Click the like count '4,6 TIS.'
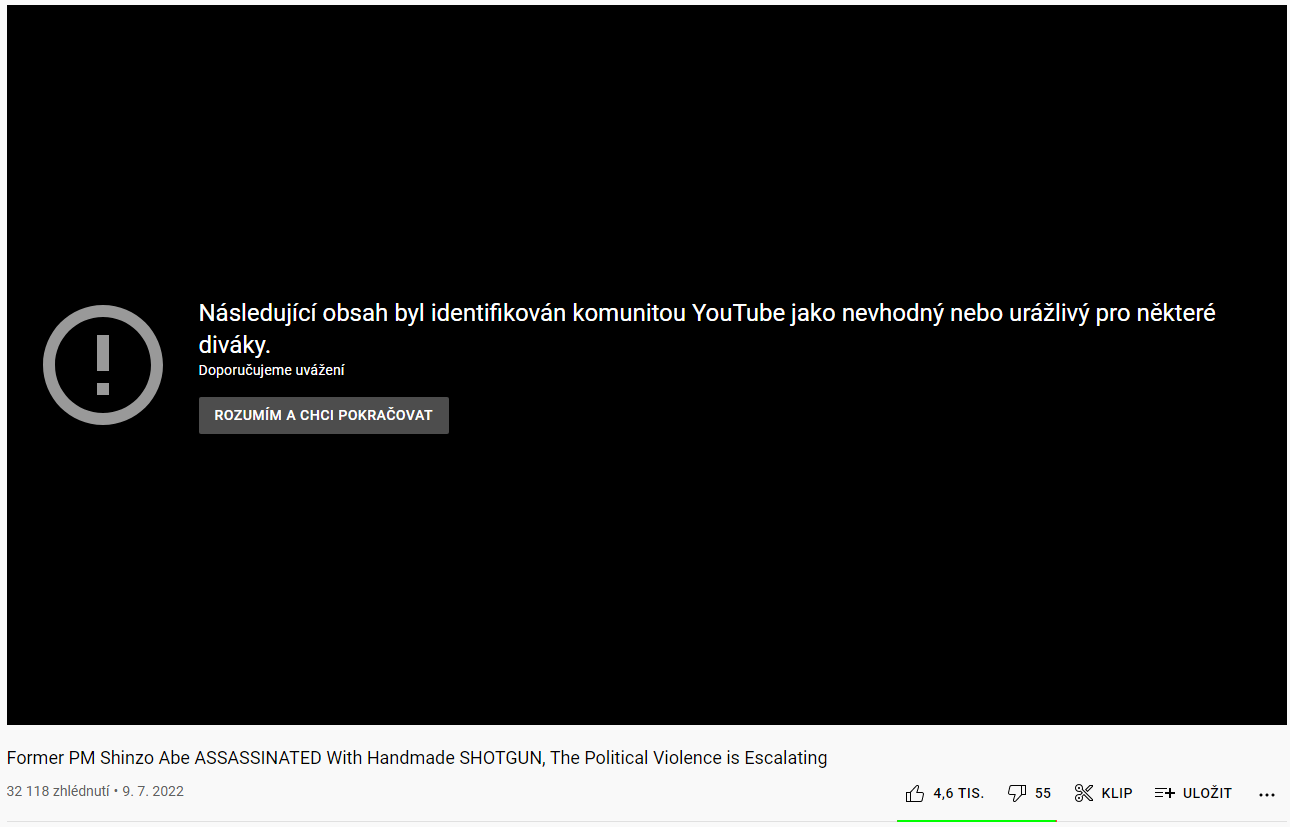The width and height of the screenshot is (1290, 827). coord(958,793)
